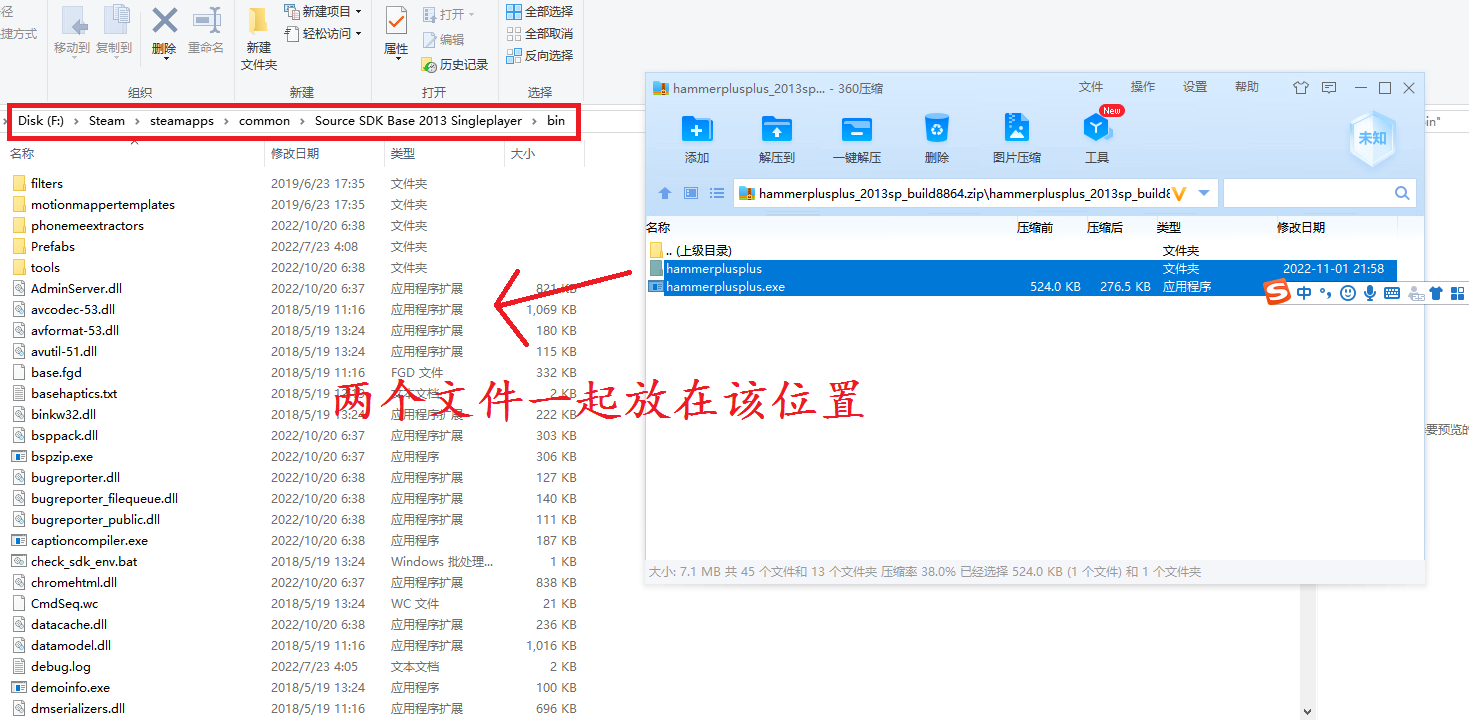Open 图片压缩 tool in 360压缩
This screenshot has height=726, width=1469.
1017,128
